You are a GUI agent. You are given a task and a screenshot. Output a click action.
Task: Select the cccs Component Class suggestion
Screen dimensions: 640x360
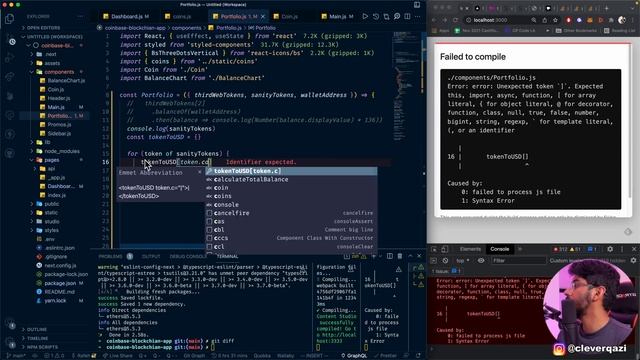click(x=291, y=238)
